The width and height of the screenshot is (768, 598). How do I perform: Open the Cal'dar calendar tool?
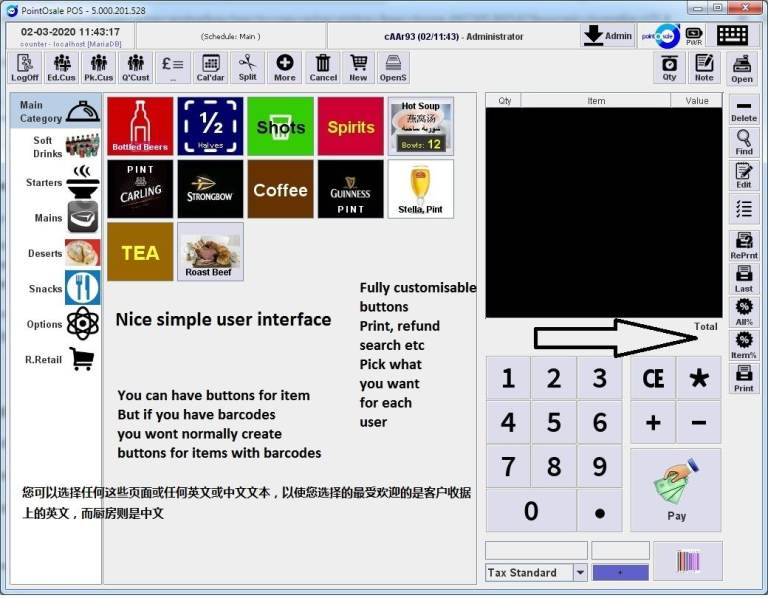click(x=210, y=67)
